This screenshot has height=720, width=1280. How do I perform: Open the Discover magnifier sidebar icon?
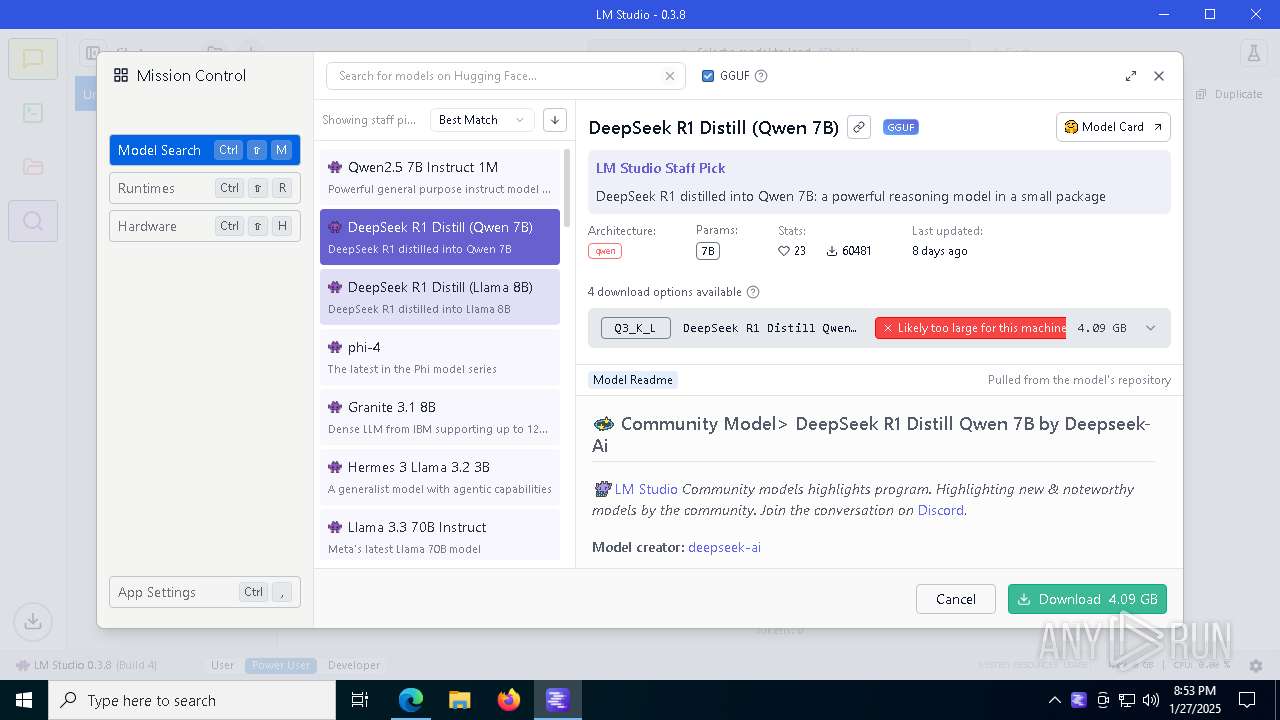33,221
